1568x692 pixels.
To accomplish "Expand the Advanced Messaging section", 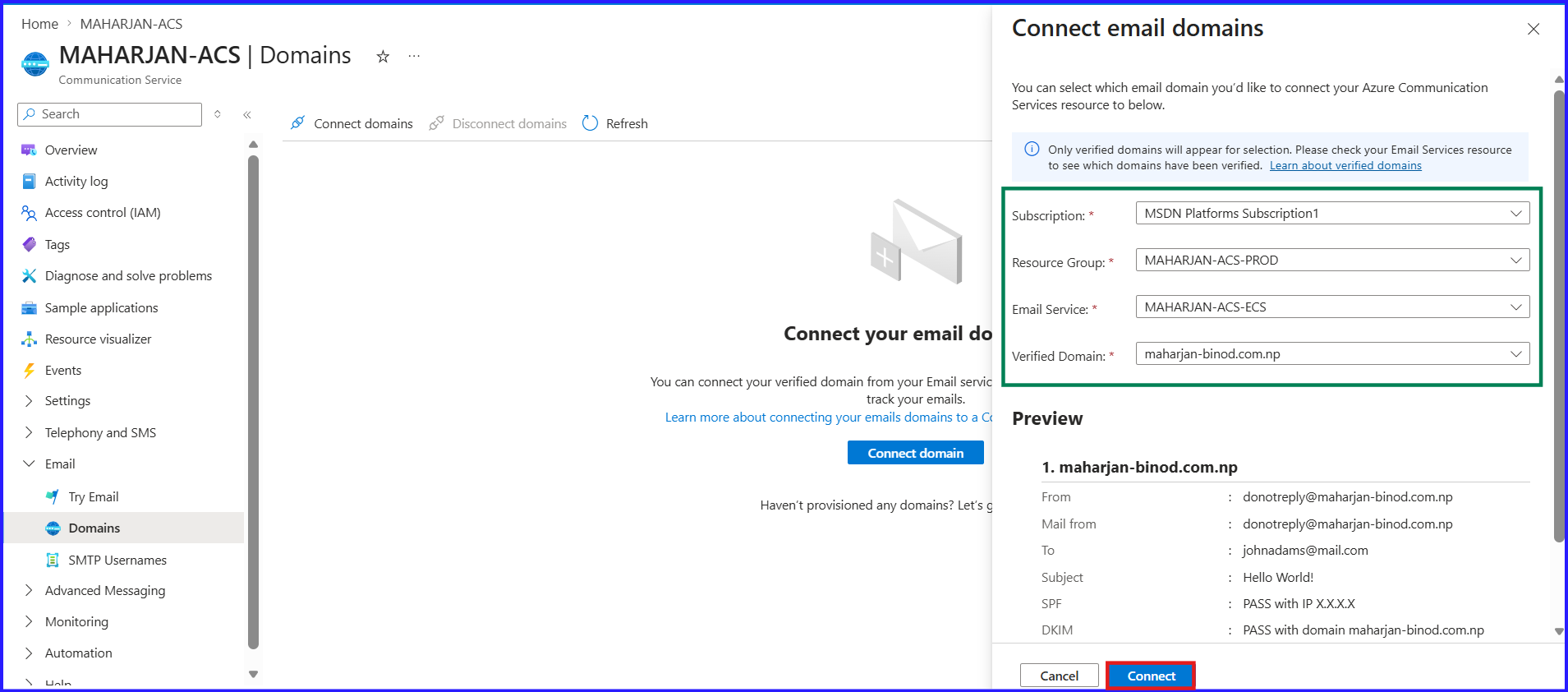I will coord(29,591).
